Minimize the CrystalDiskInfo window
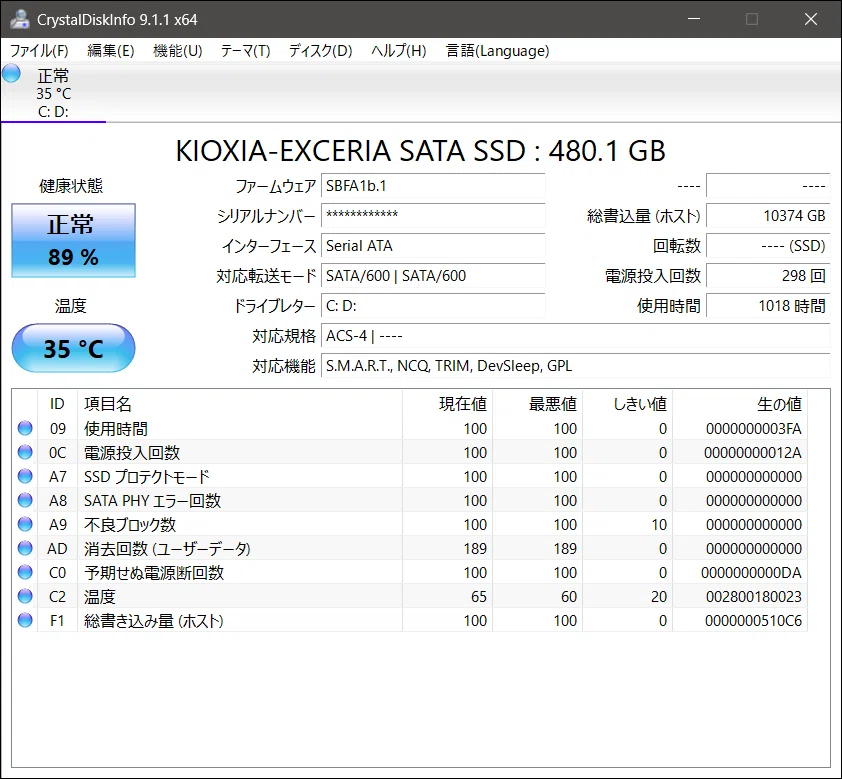 [x=694, y=19]
